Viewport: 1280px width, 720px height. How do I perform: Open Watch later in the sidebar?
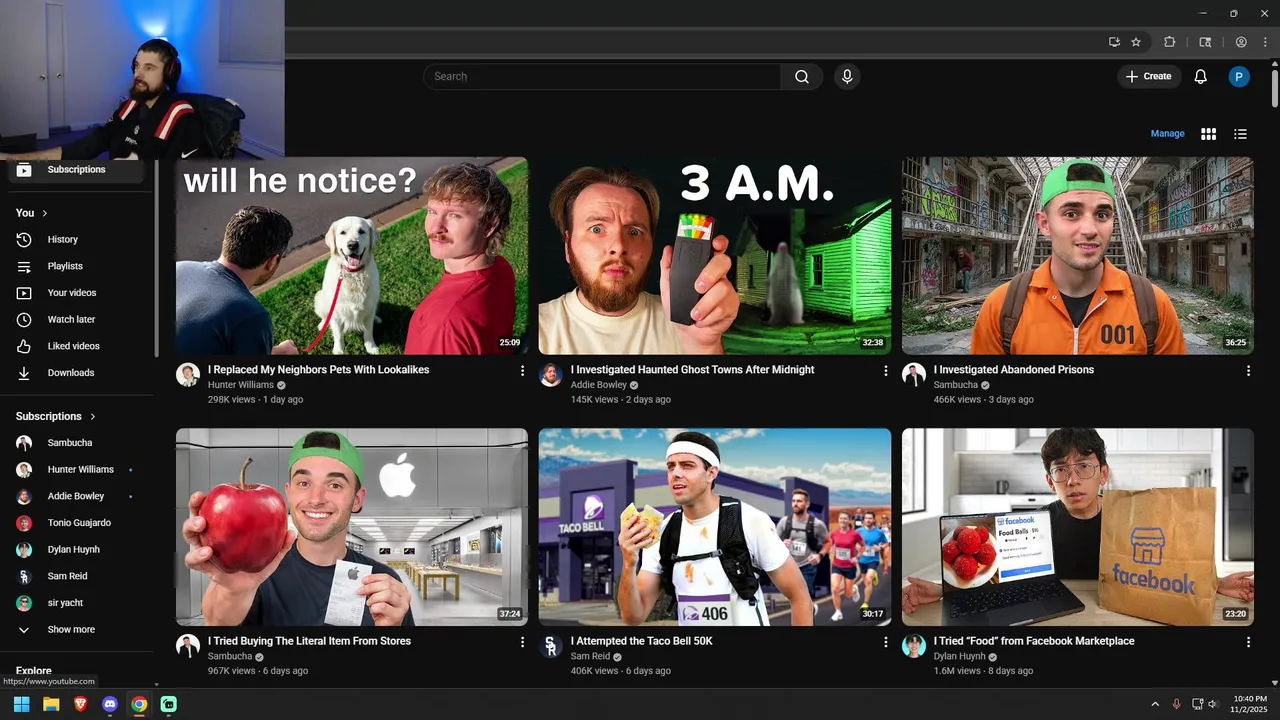(x=77, y=320)
